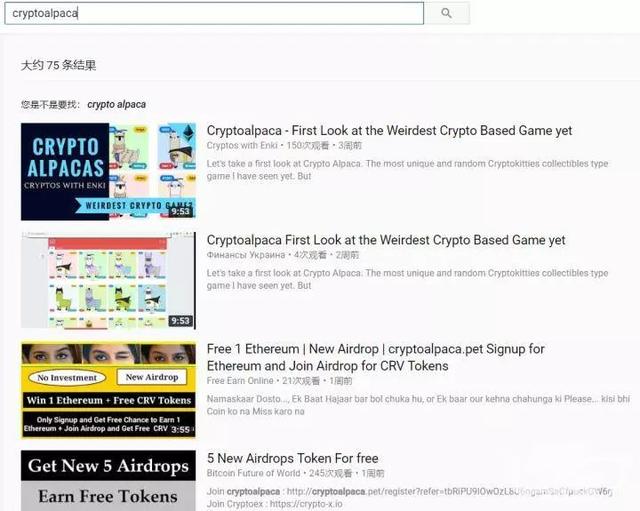Visit the Финансы Украина channel

(246, 255)
